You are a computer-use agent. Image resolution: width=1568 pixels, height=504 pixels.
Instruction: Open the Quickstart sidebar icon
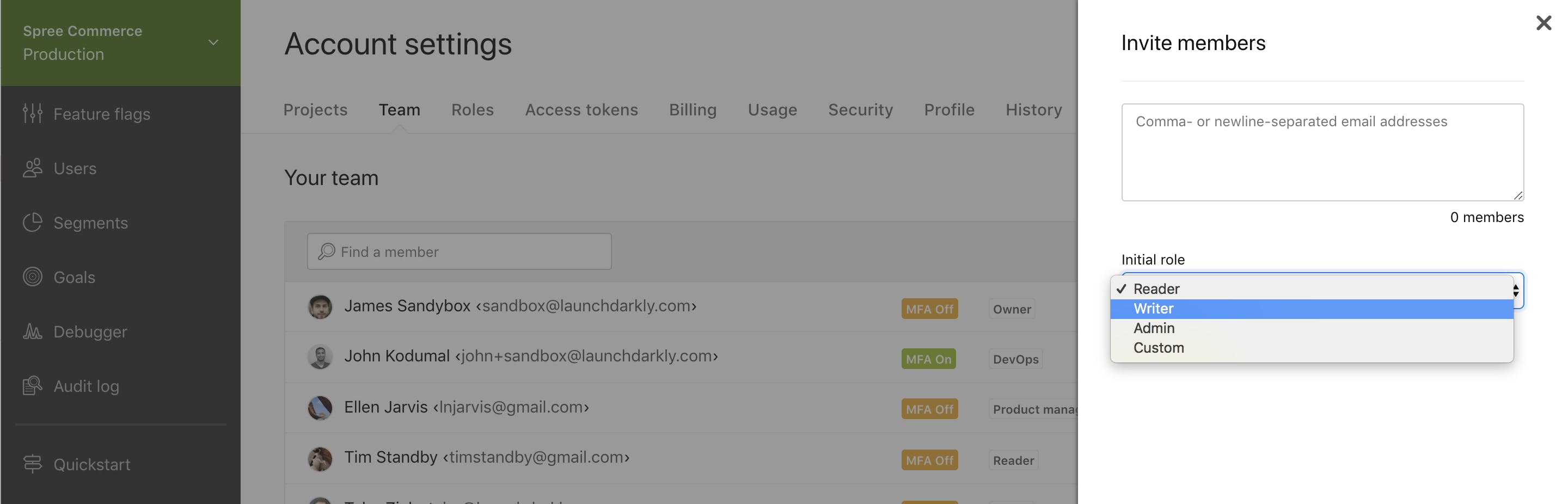[x=32, y=464]
